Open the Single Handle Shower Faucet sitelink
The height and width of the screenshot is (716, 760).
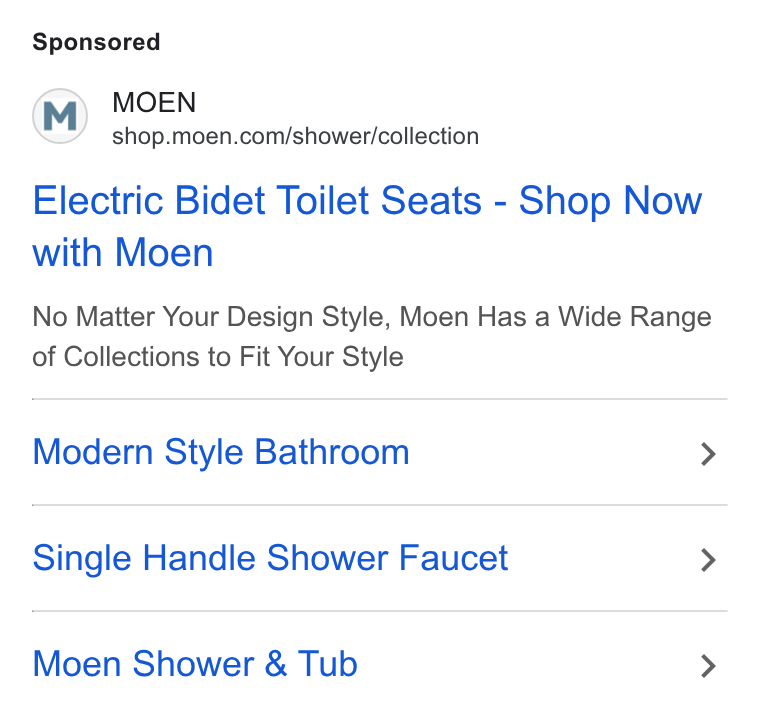click(x=270, y=558)
